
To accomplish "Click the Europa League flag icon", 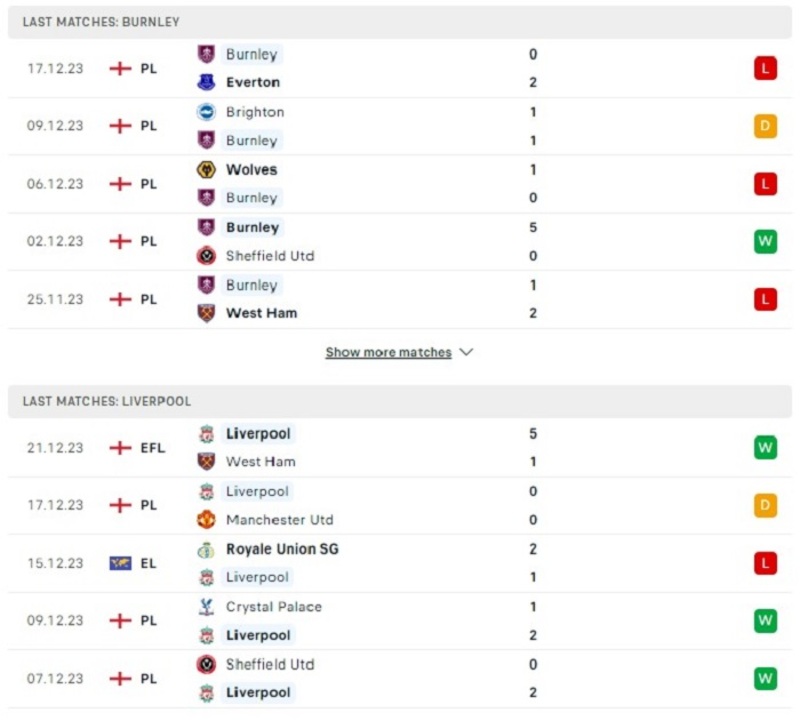I will click(120, 563).
